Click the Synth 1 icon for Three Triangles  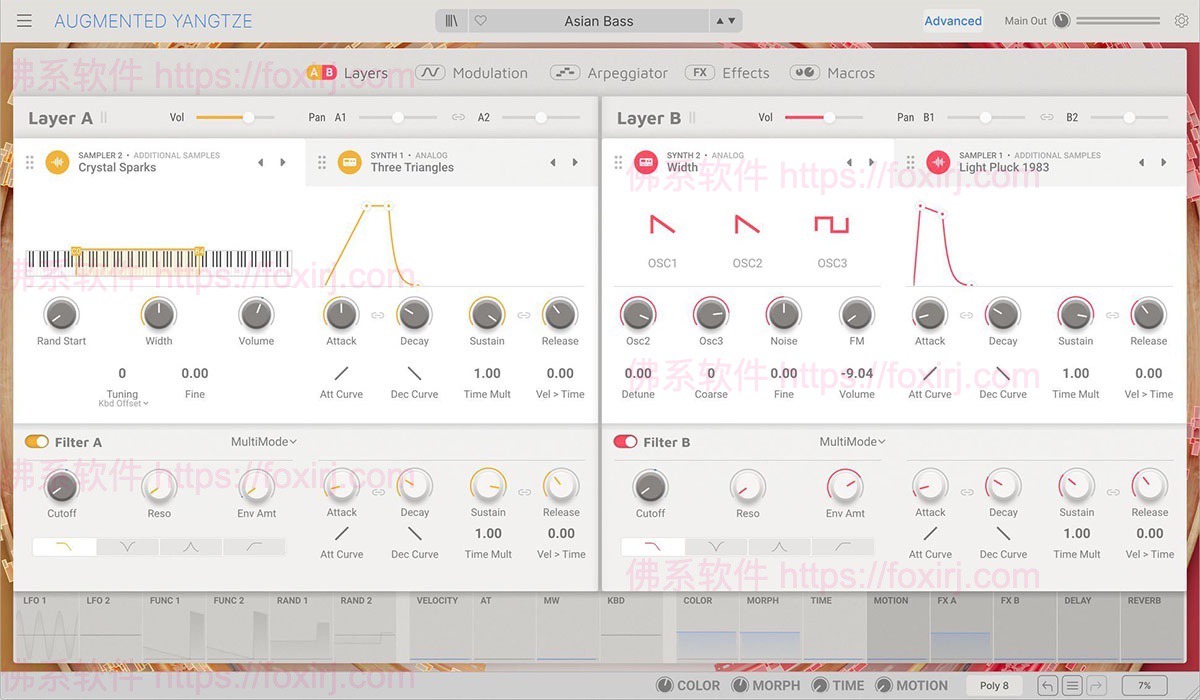349,161
